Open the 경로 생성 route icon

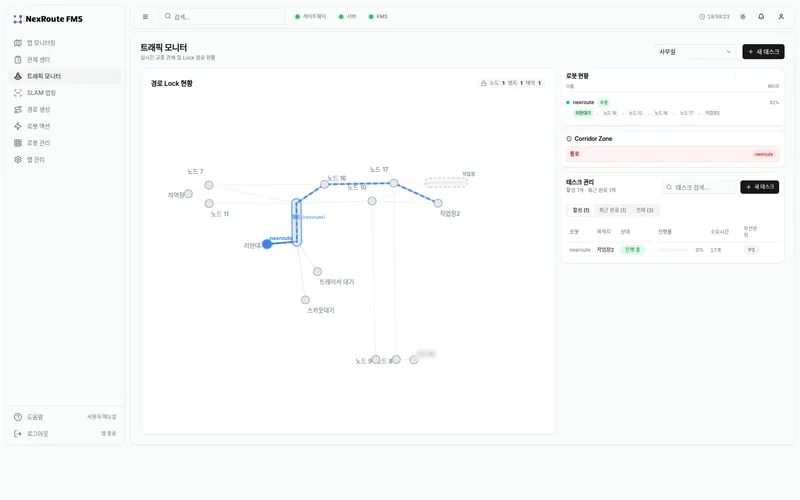tap(18, 110)
